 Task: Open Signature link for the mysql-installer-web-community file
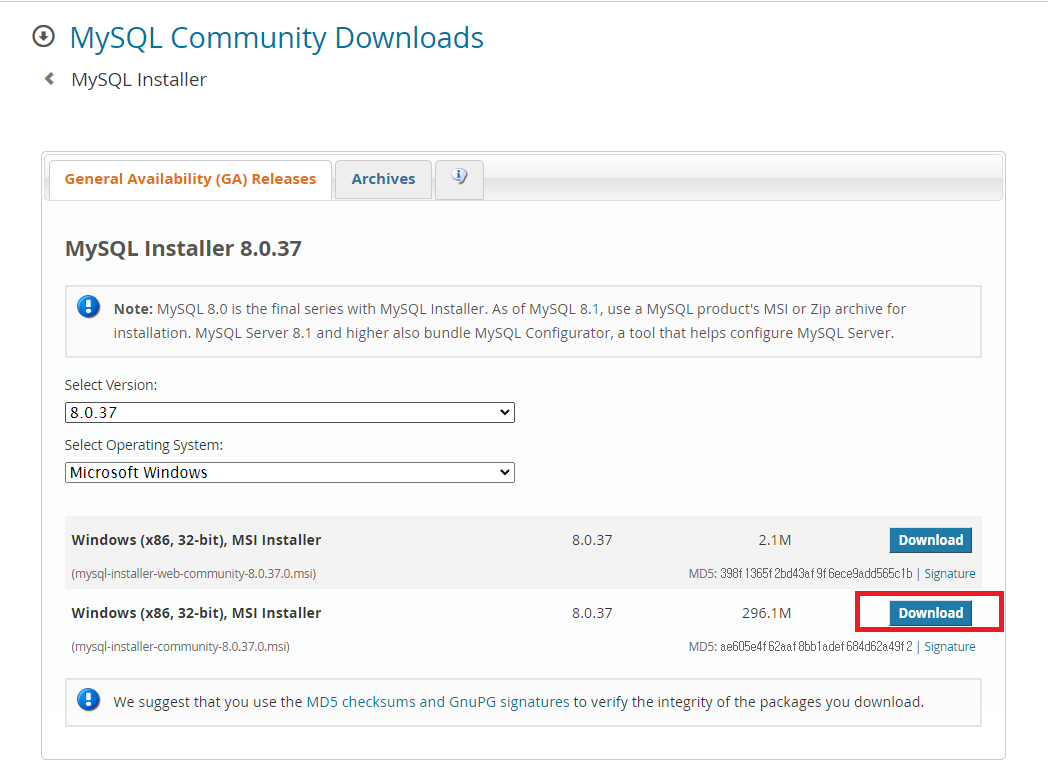[950, 573]
